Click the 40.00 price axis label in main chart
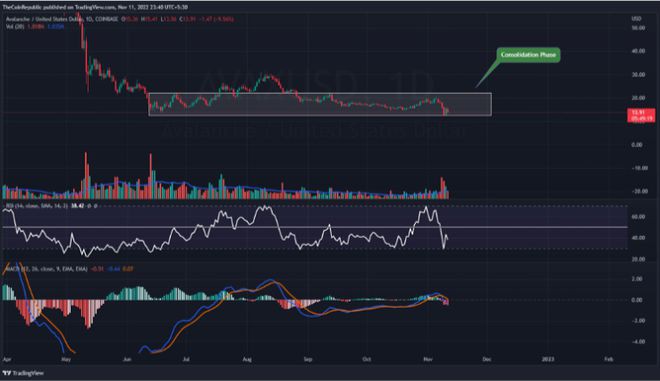Screen dimensions: 660x381 pyautogui.click(x=638, y=51)
